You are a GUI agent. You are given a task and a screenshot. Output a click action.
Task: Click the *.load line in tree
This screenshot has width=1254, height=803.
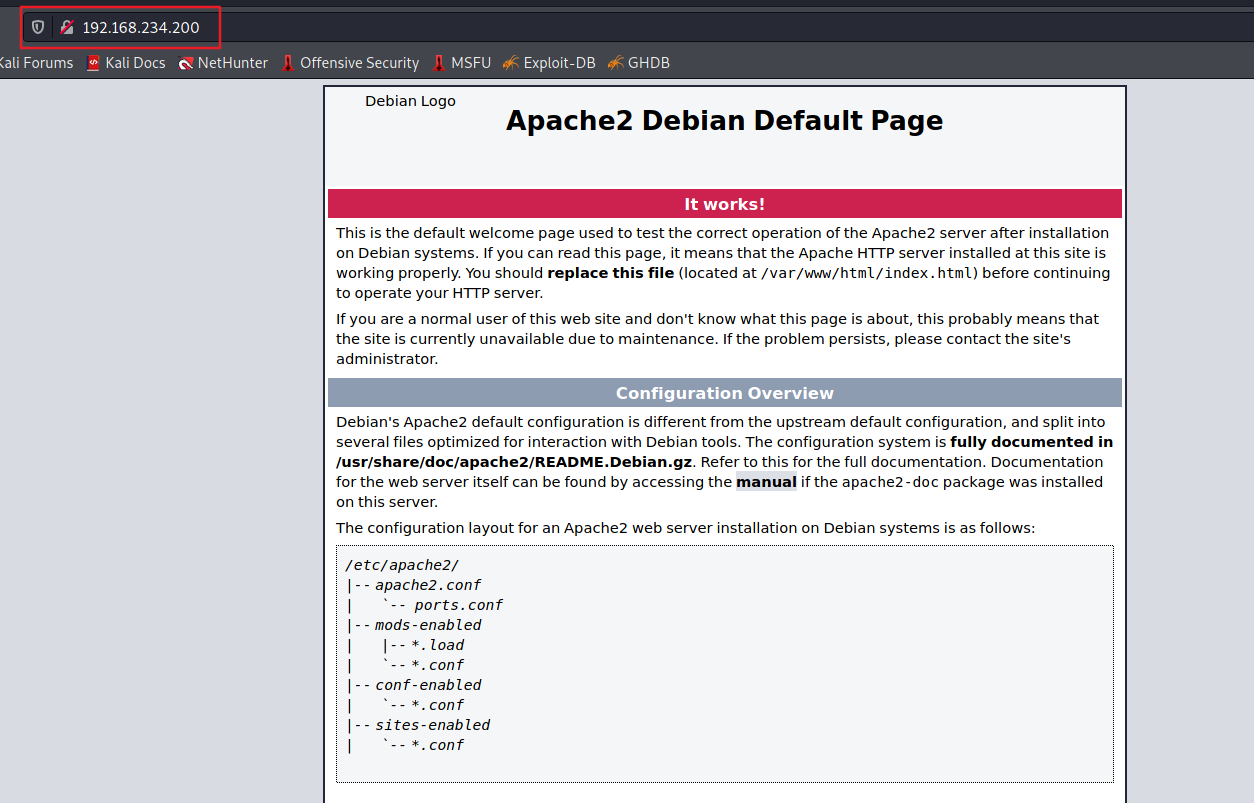438,645
